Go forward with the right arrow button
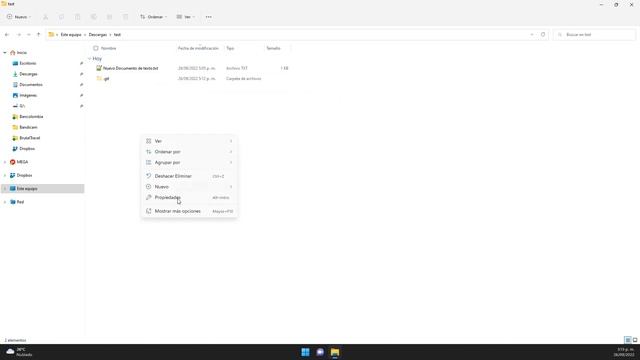This screenshot has height=360, width=640. (18, 35)
